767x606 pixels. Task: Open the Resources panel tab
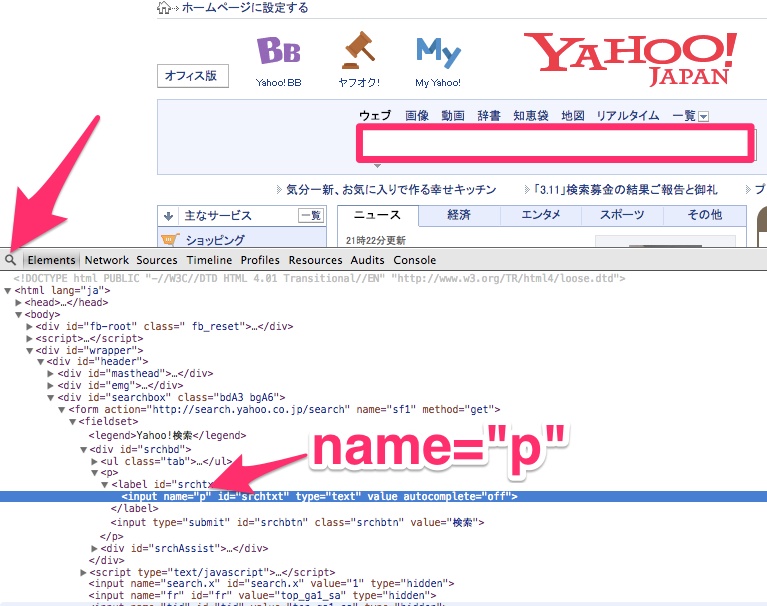pyautogui.click(x=315, y=260)
